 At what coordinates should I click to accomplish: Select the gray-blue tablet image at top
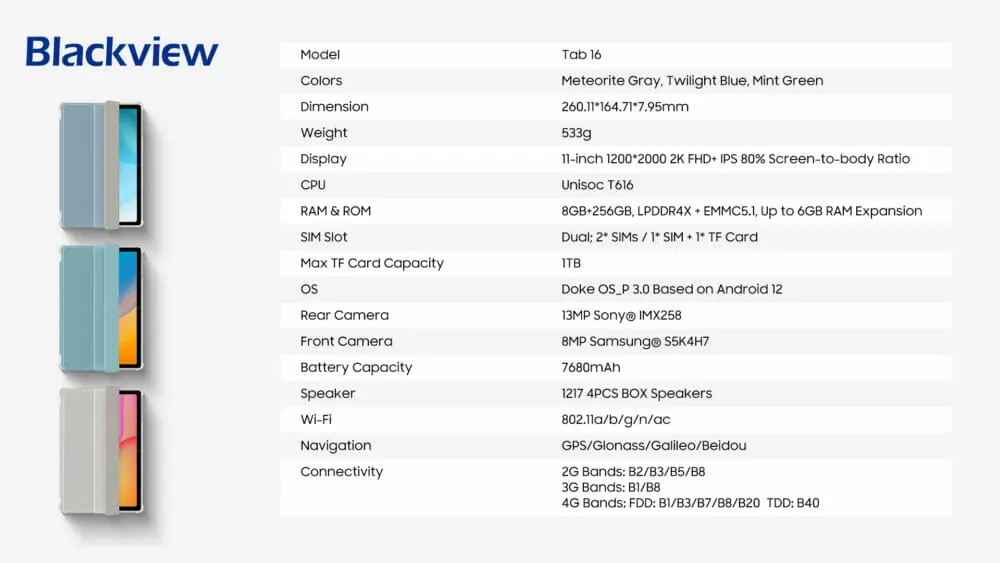click(101, 164)
